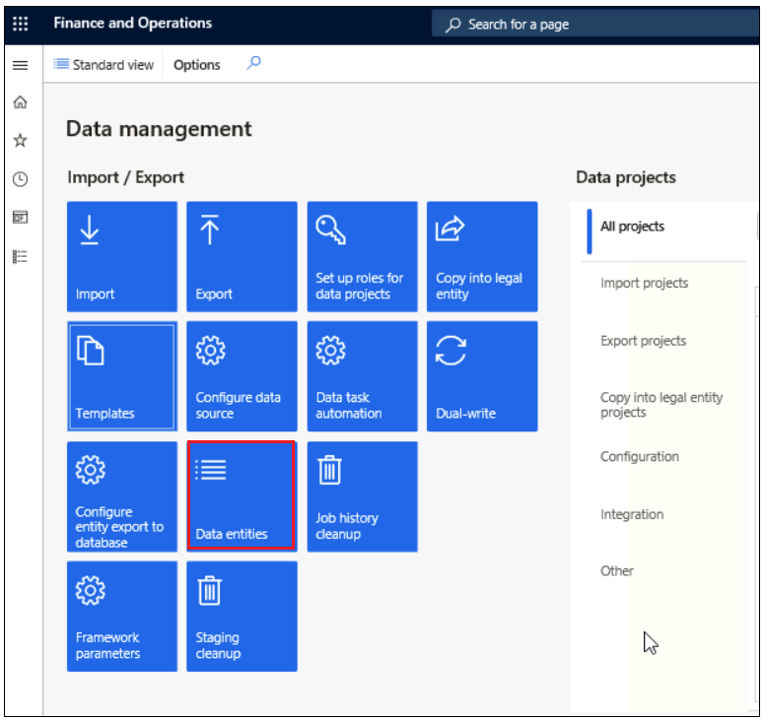Open Configure entity export to database tile
764x720 pixels.
point(122,496)
